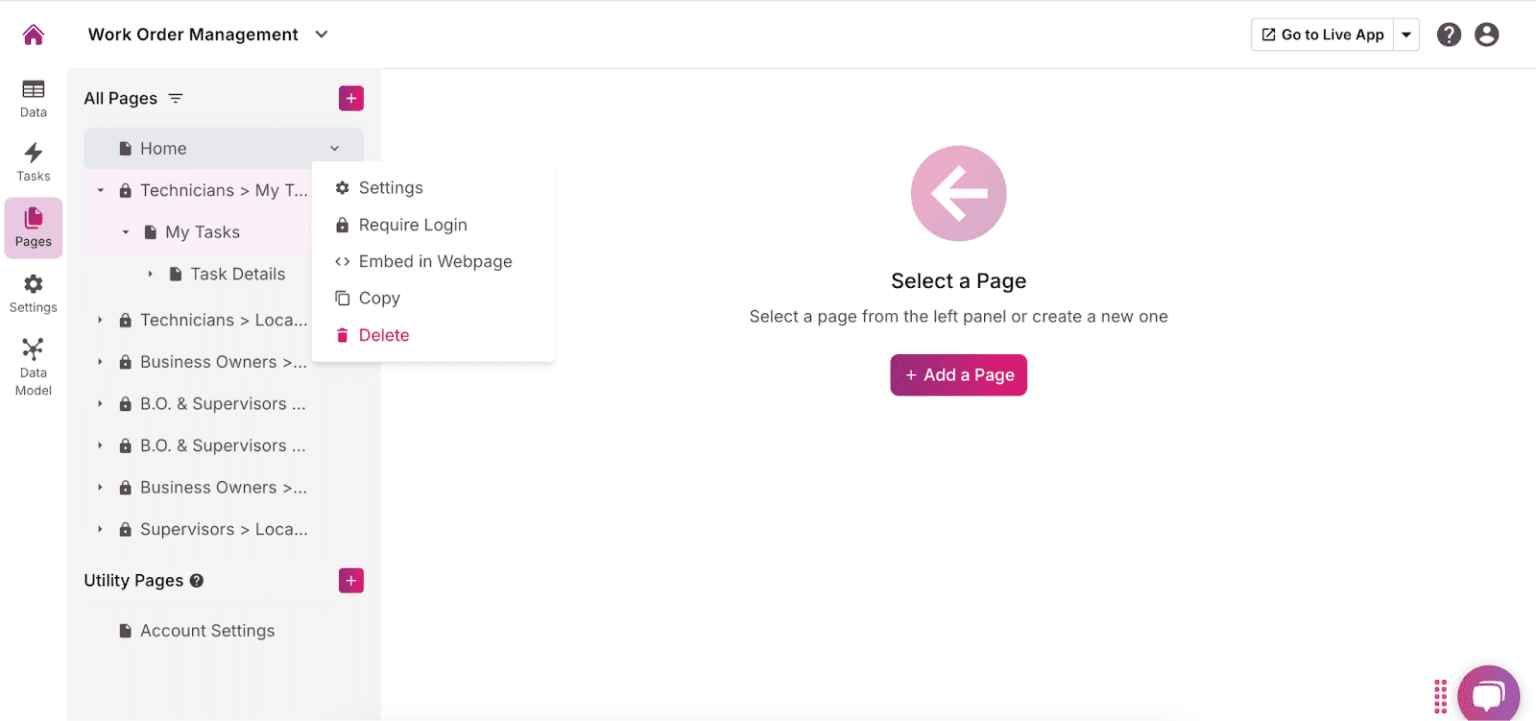This screenshot has width=1536, height=721.
Task: Open the Work Order Management app dropdown
Action: click(321, 33)
